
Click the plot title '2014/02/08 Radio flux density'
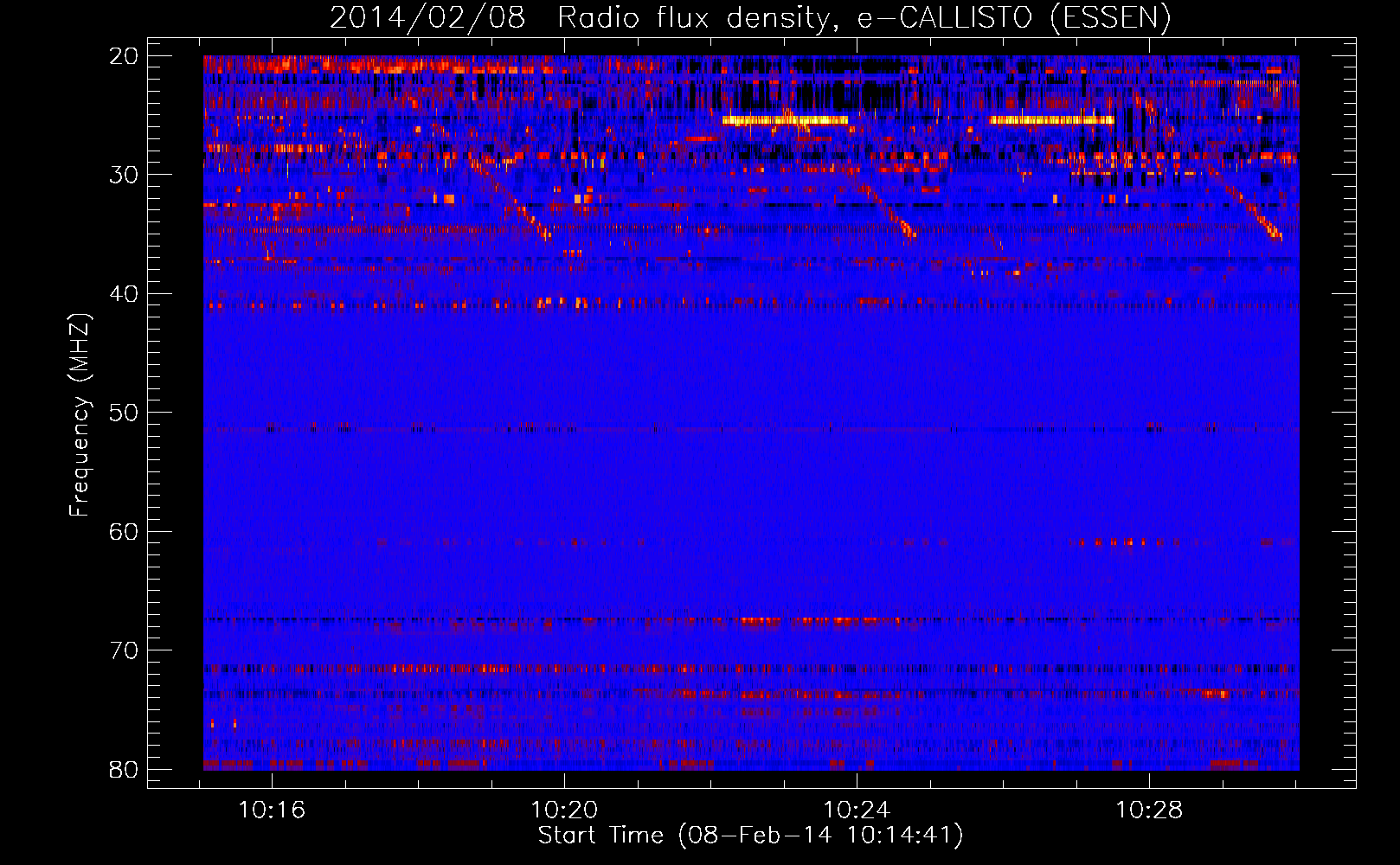[583, 18]
